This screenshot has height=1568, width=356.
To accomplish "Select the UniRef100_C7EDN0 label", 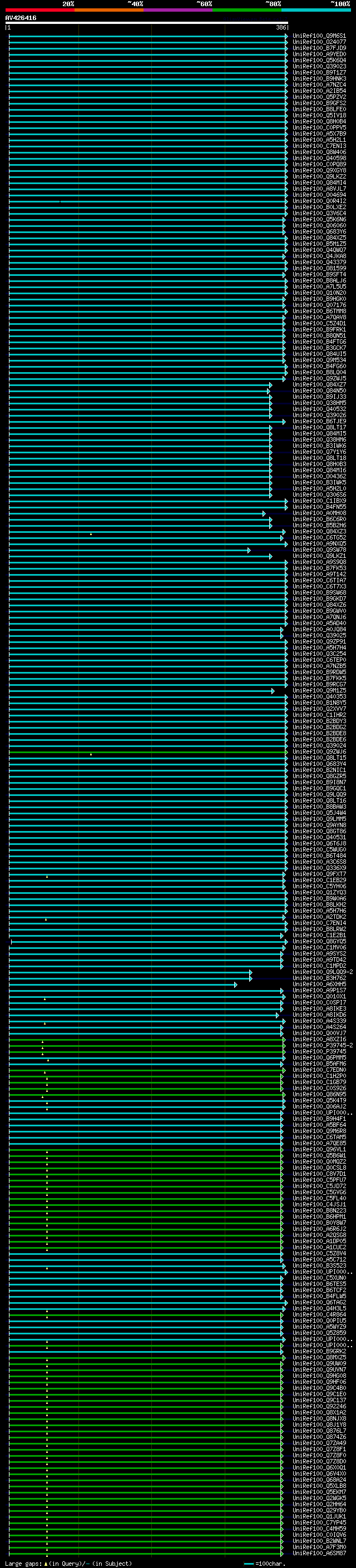I will [x=319, y=1070].
